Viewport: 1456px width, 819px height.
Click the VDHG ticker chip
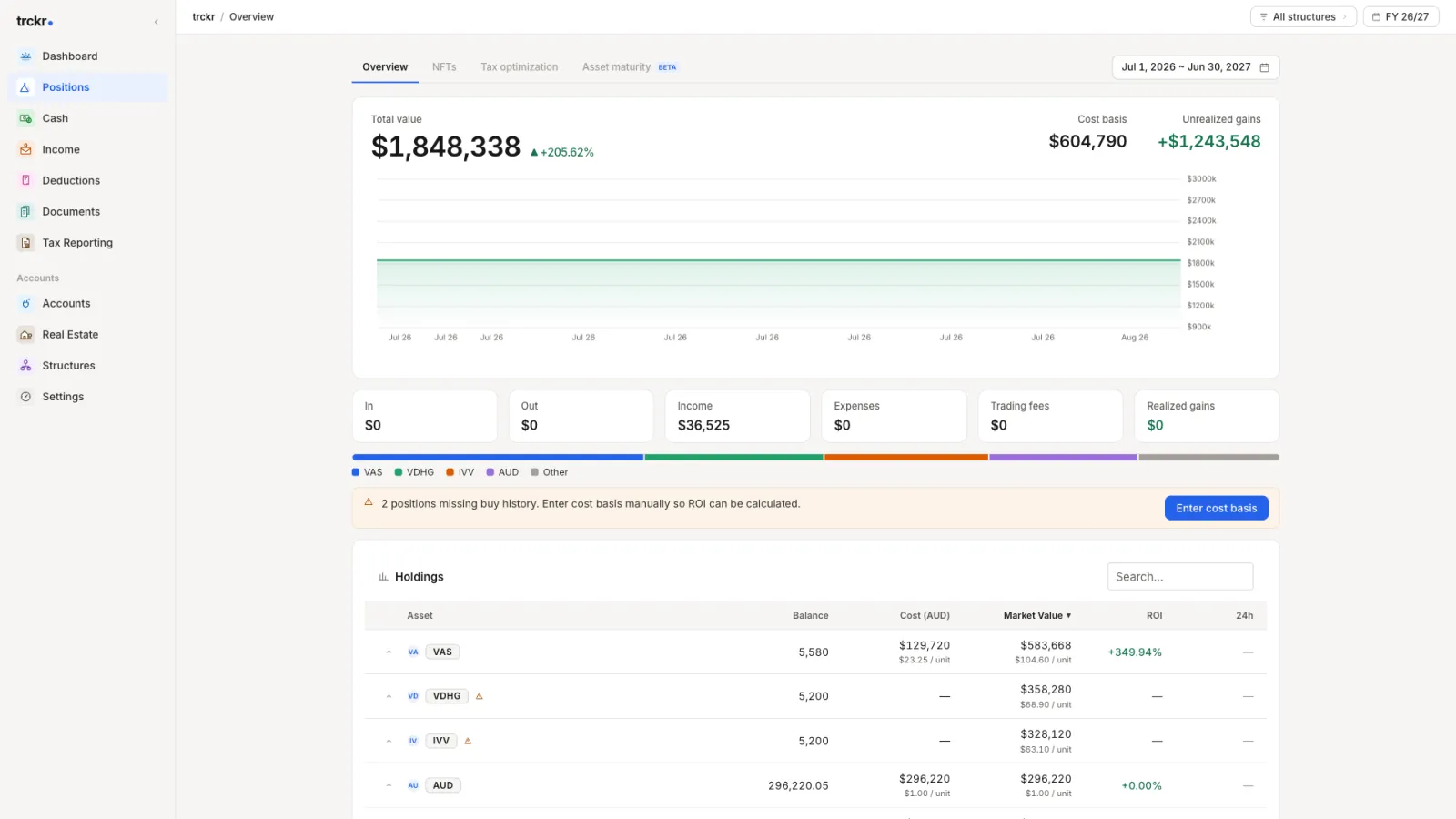point(447,696)
